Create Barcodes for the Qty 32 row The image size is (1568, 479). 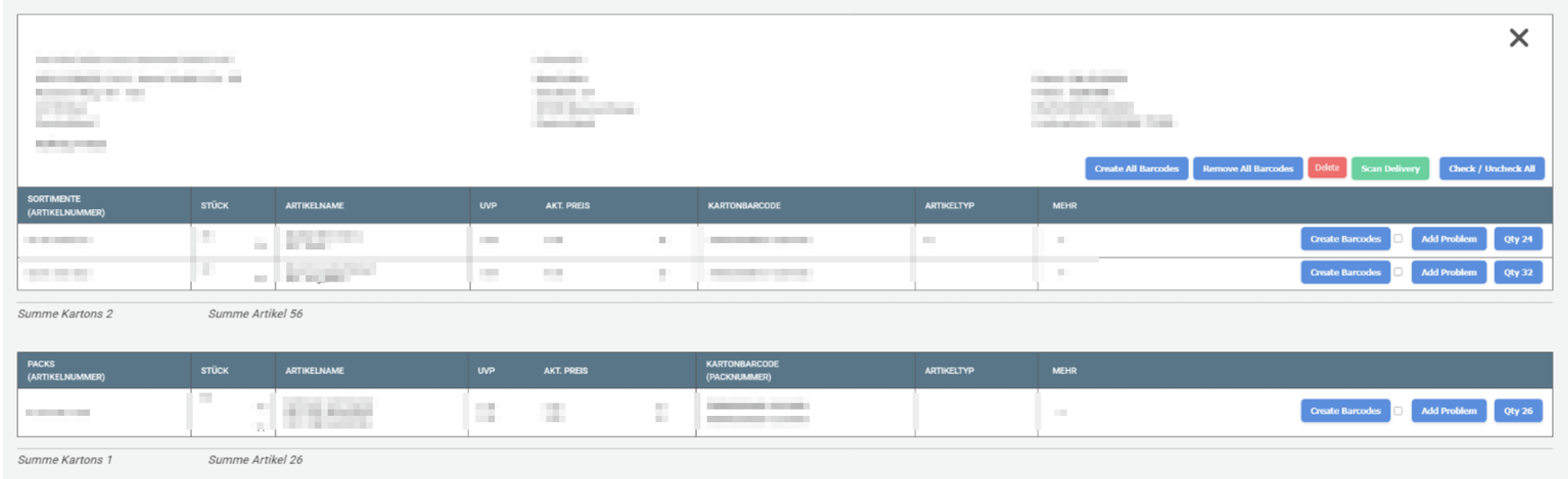[x=1345, y=272]
